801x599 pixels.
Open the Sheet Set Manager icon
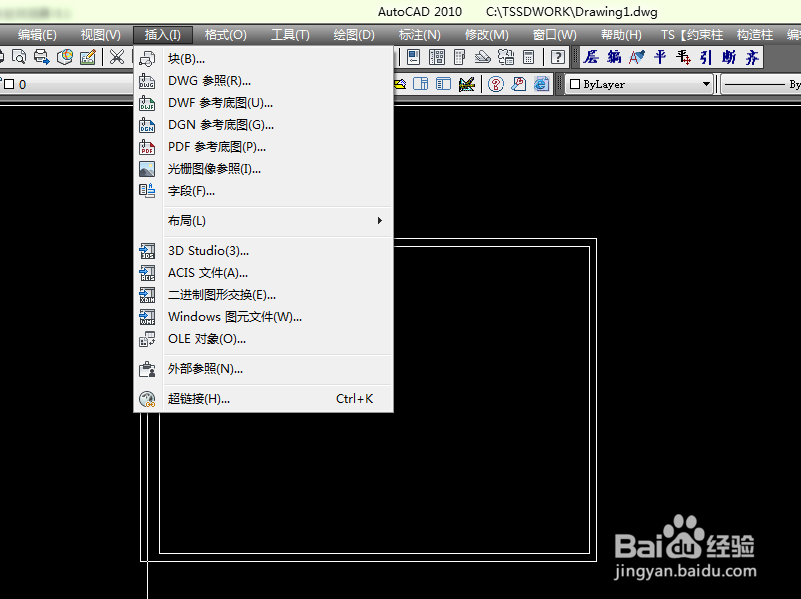pyautogui.click(x=483, y=57)
